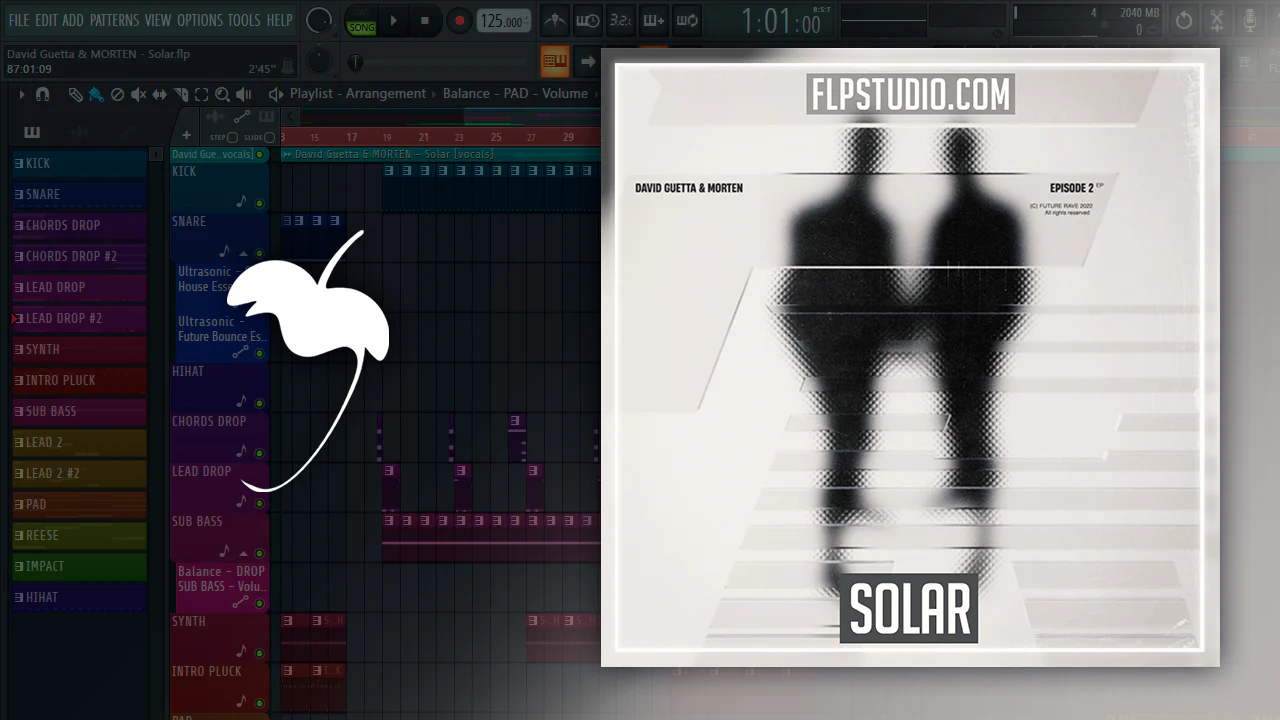Click the Stop transport button

425,21
